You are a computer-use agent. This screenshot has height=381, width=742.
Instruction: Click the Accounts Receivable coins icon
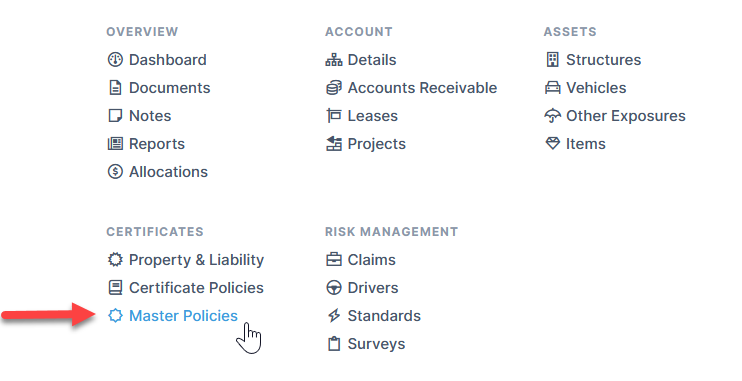(334, 88)
